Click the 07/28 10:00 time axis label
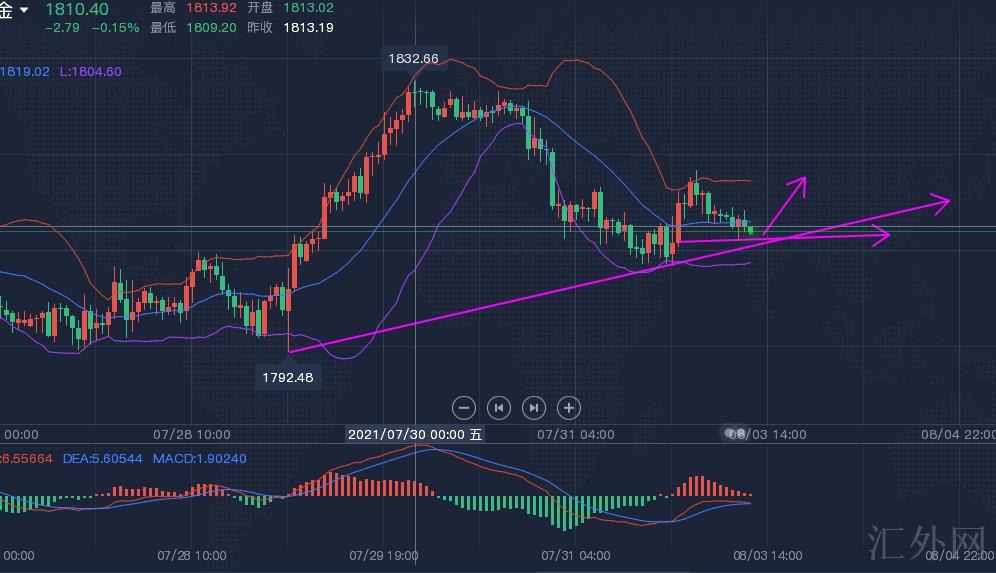The image size is (996, 573). coord(192,435)
